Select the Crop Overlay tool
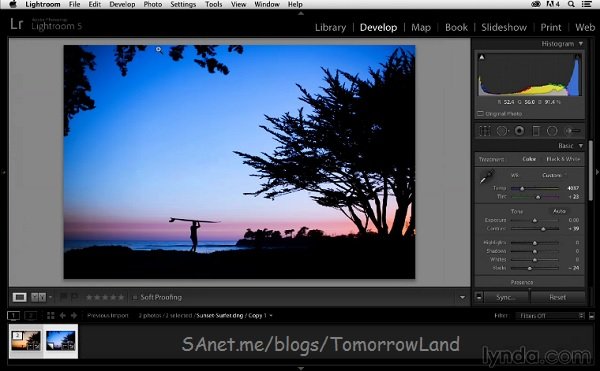The height and width of the screenshot is (371, 600). pos(485,131)
